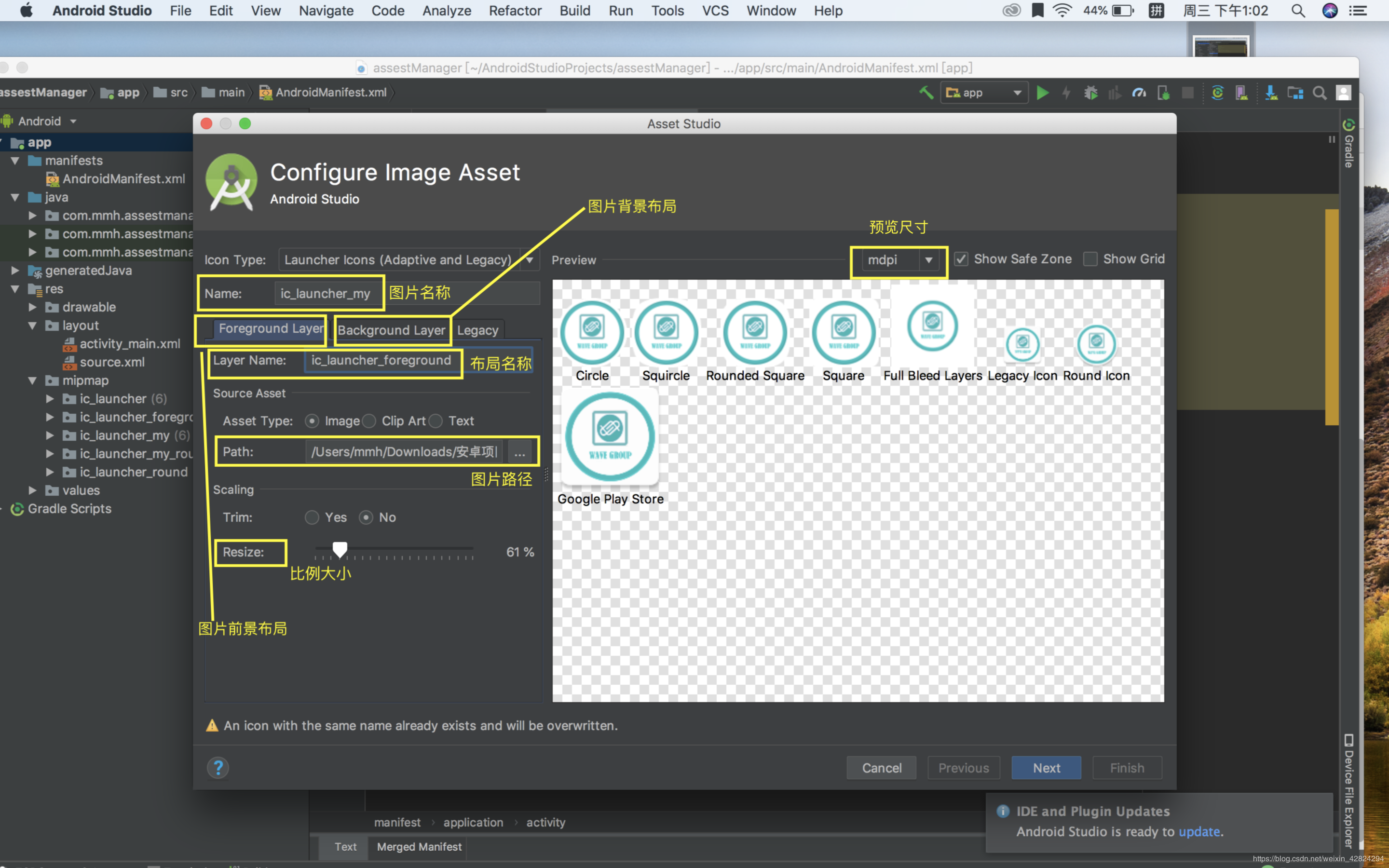
Task: Switch to the Background Layer tab
Action: [392, 330]
